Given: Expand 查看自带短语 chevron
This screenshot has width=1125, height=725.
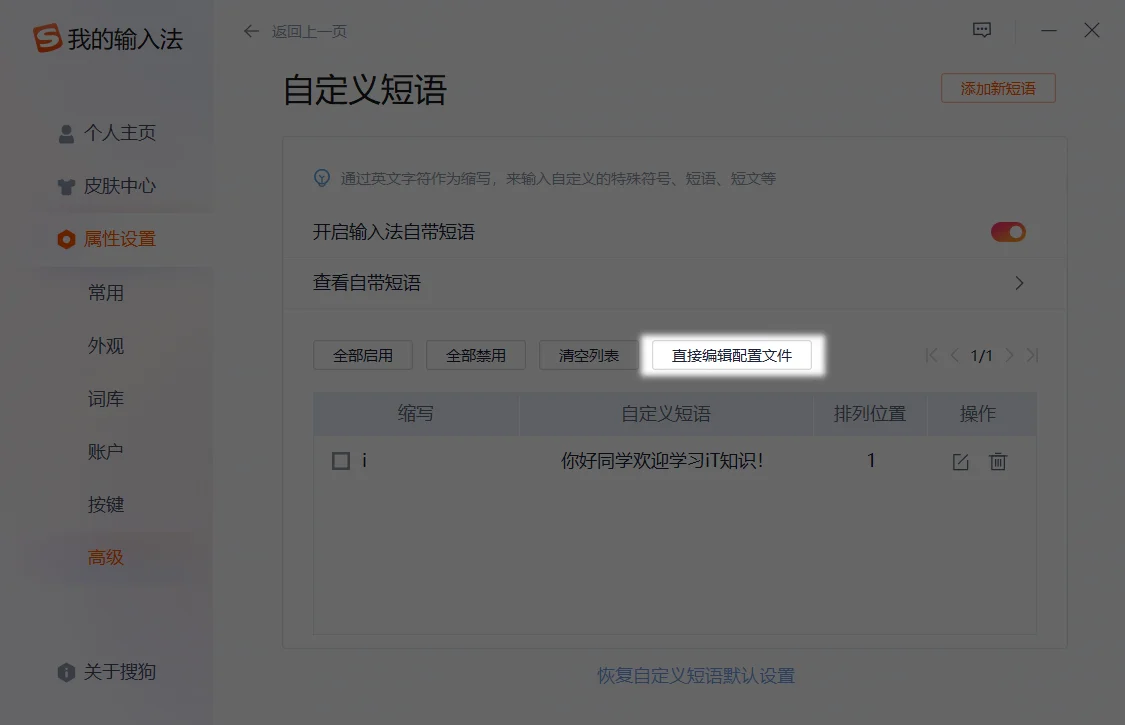Looking at the screenshot, I should [1019, 283].
